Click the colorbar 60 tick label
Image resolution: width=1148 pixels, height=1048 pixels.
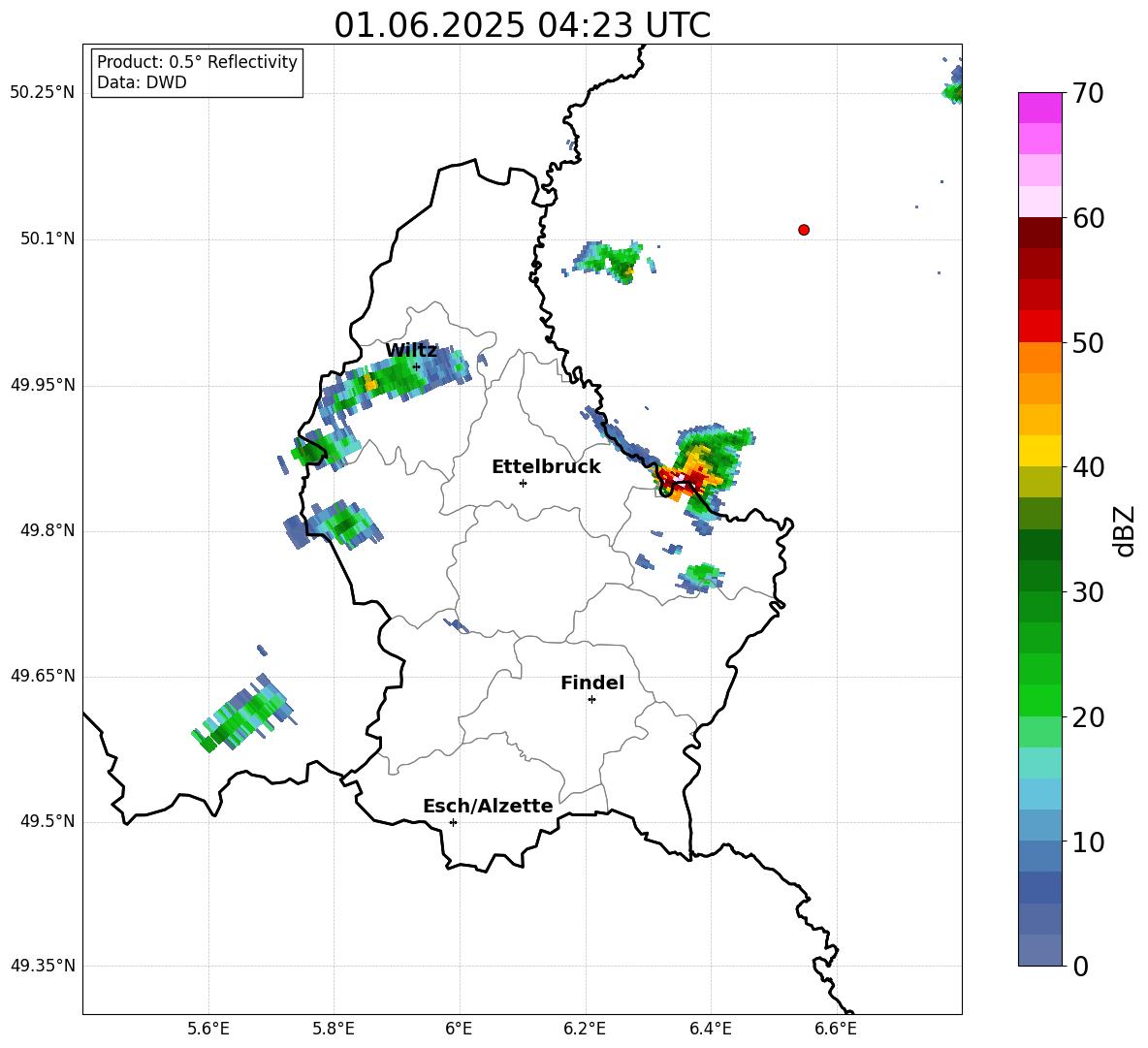point(1087,218)
